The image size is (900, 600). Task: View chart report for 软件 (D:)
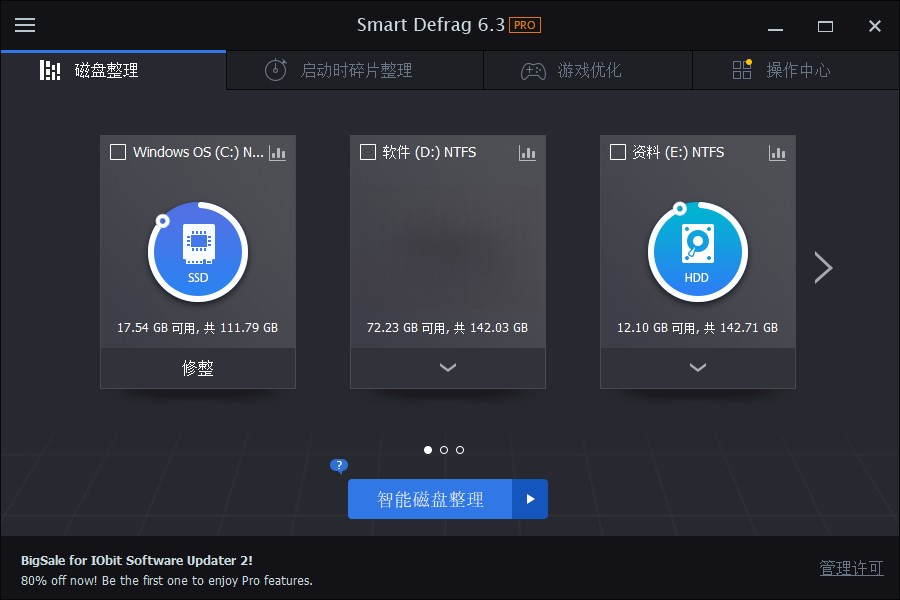[527, 153]
